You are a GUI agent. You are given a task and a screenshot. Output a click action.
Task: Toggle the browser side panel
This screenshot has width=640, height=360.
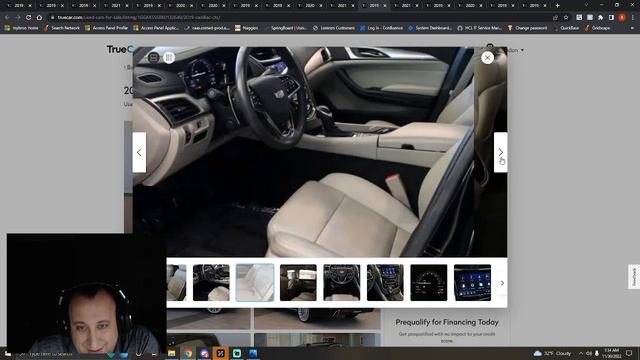pyautogui.click(x=611, y=18)
